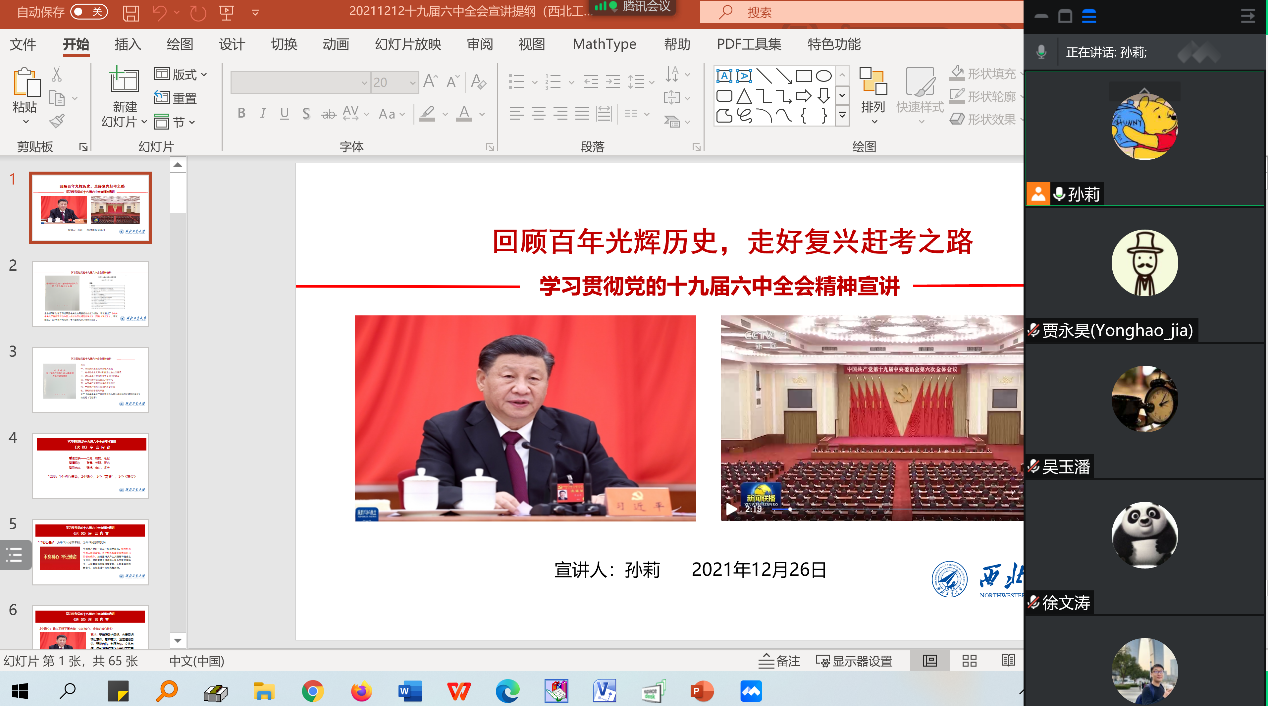1268x706 pixels.
Task: Start slideshow from beginning icon
Action: 226,13
